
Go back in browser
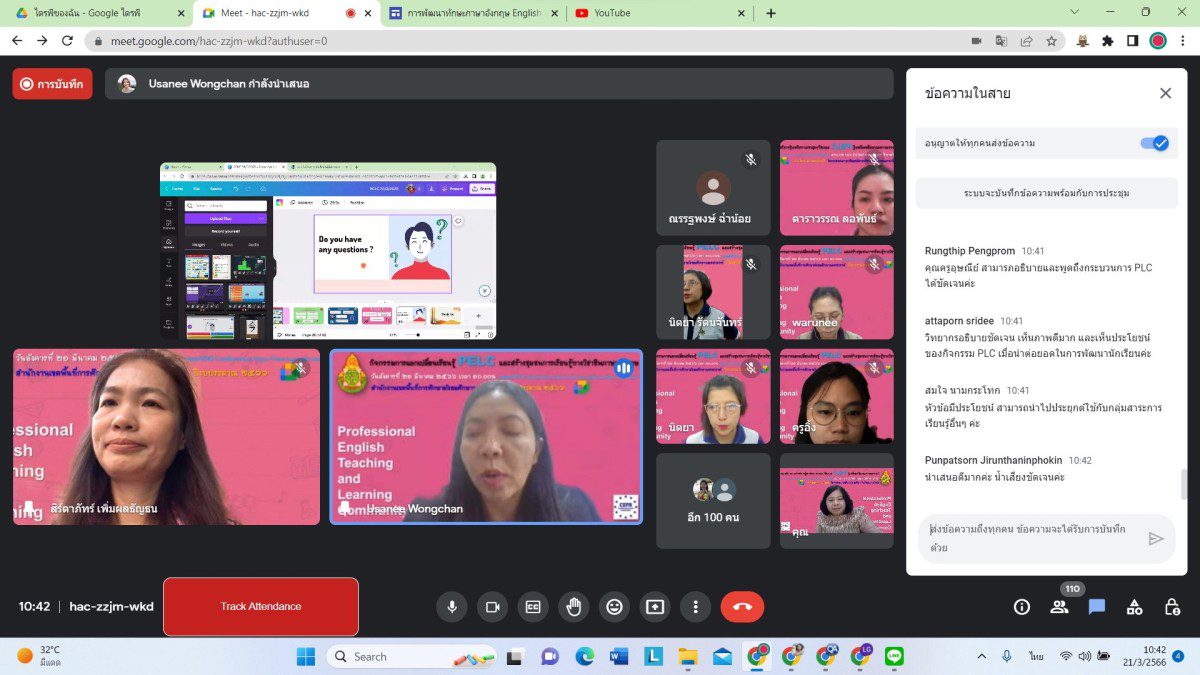pyautogui.click(x=17, y=41)
